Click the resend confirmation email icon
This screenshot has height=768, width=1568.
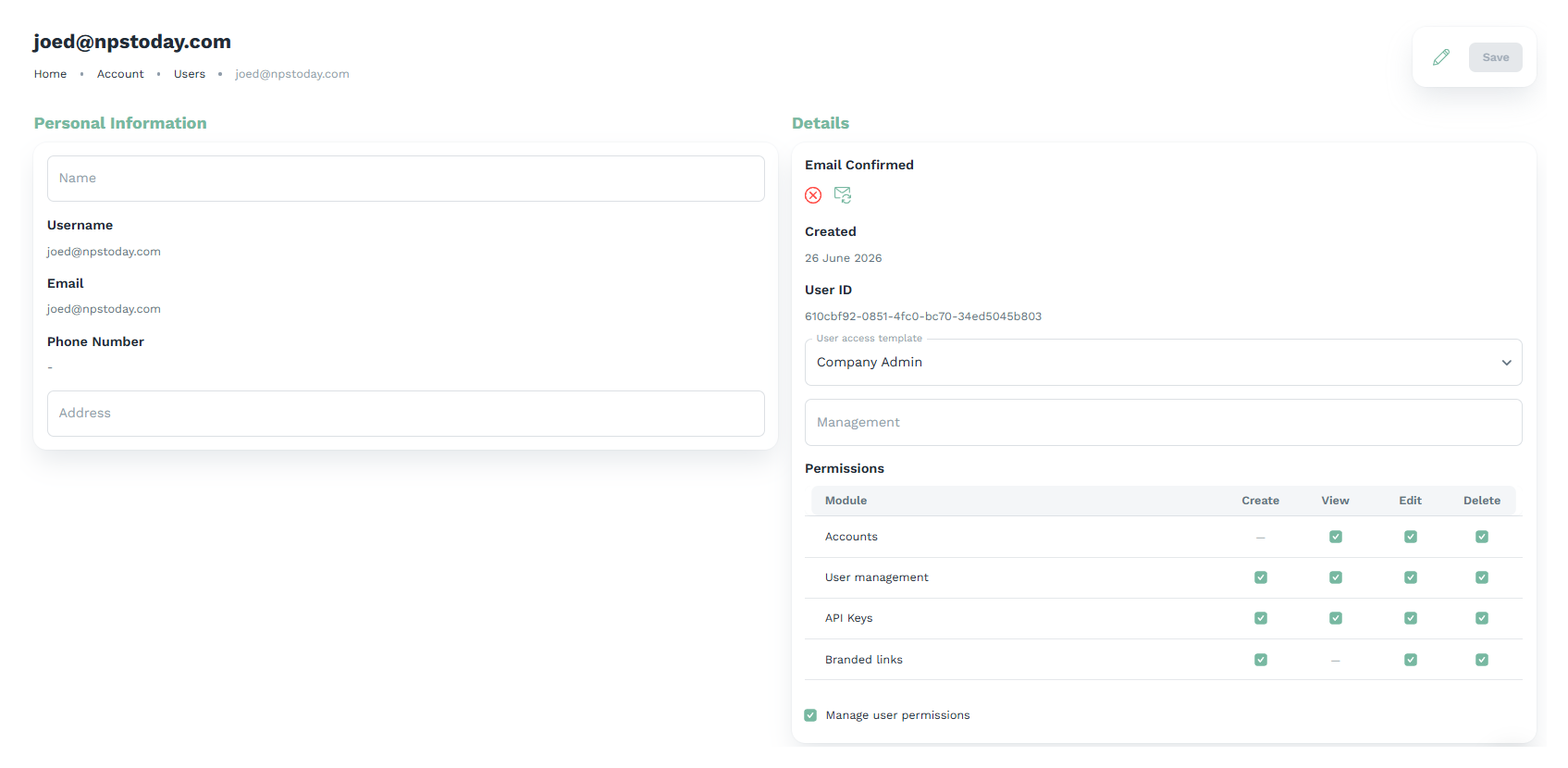click(843, 195)
